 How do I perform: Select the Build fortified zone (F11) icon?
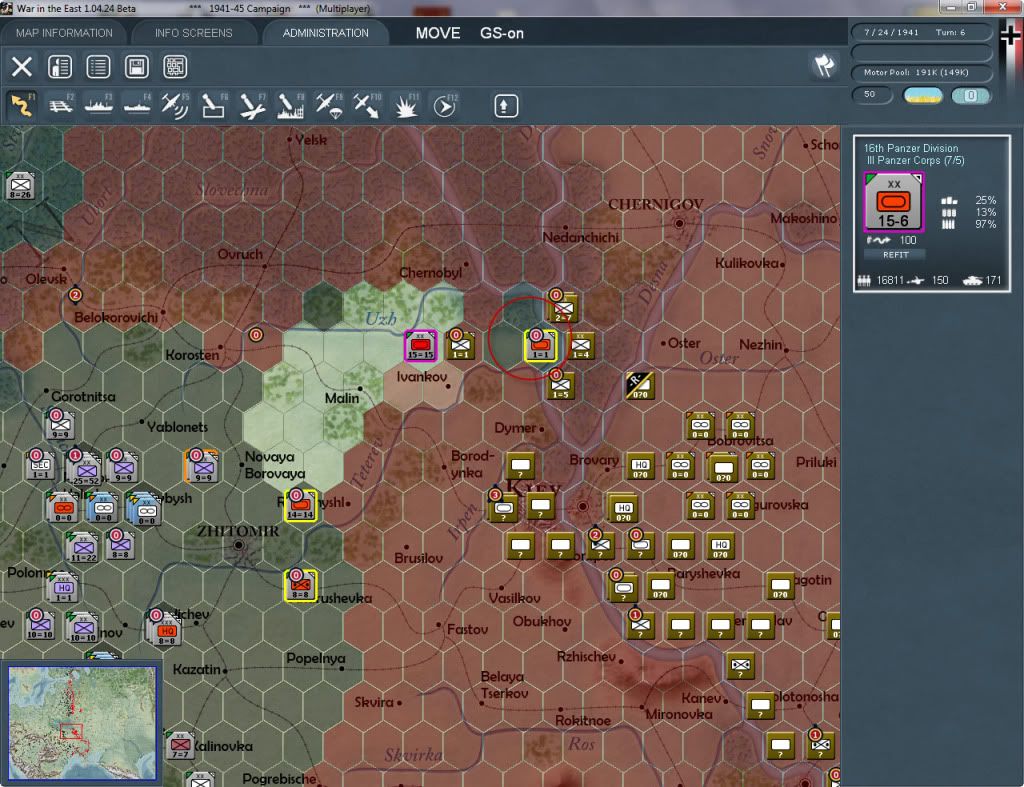(x=406, y=105)
